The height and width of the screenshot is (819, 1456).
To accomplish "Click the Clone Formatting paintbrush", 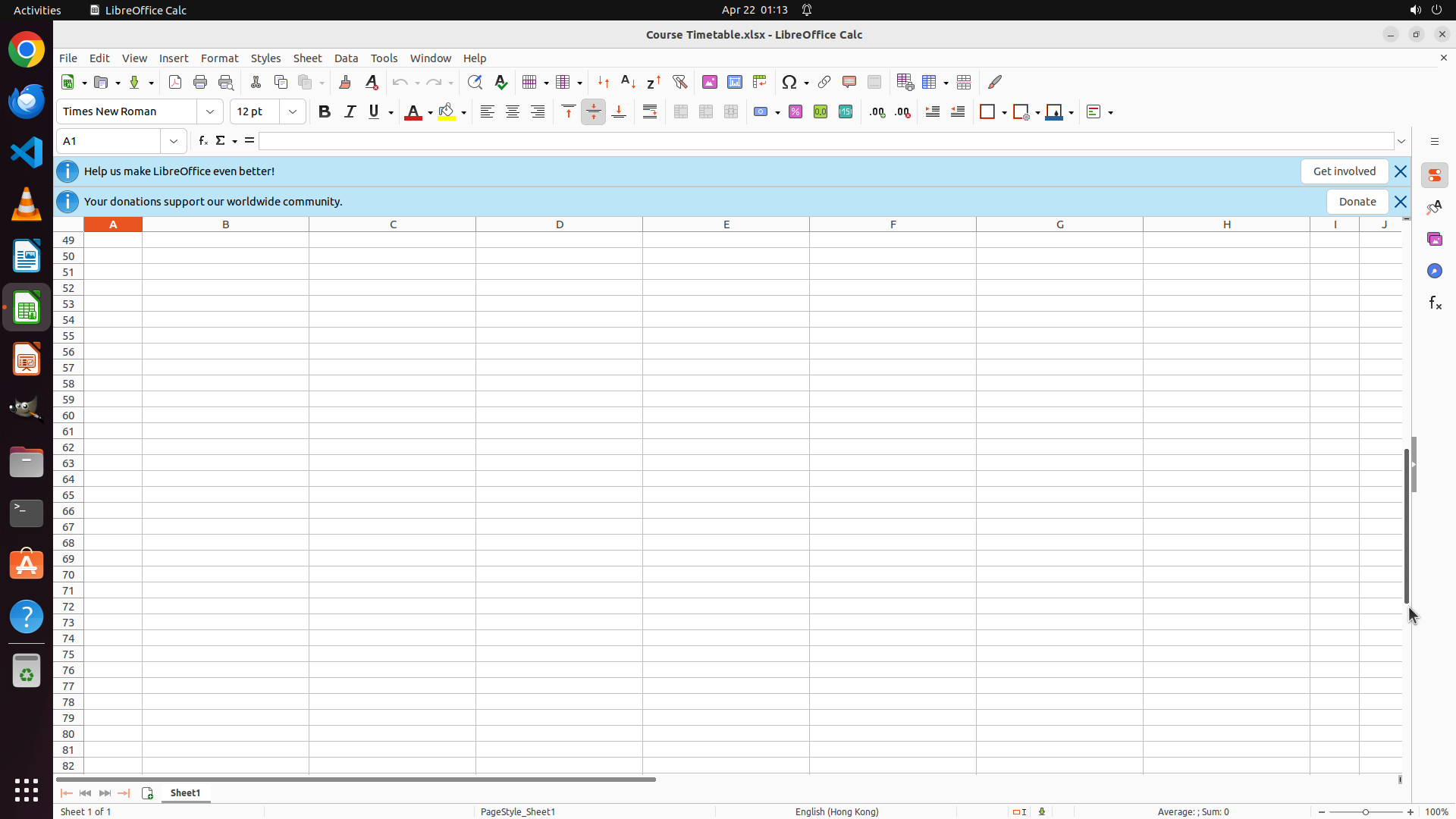I will coord(345,82).
